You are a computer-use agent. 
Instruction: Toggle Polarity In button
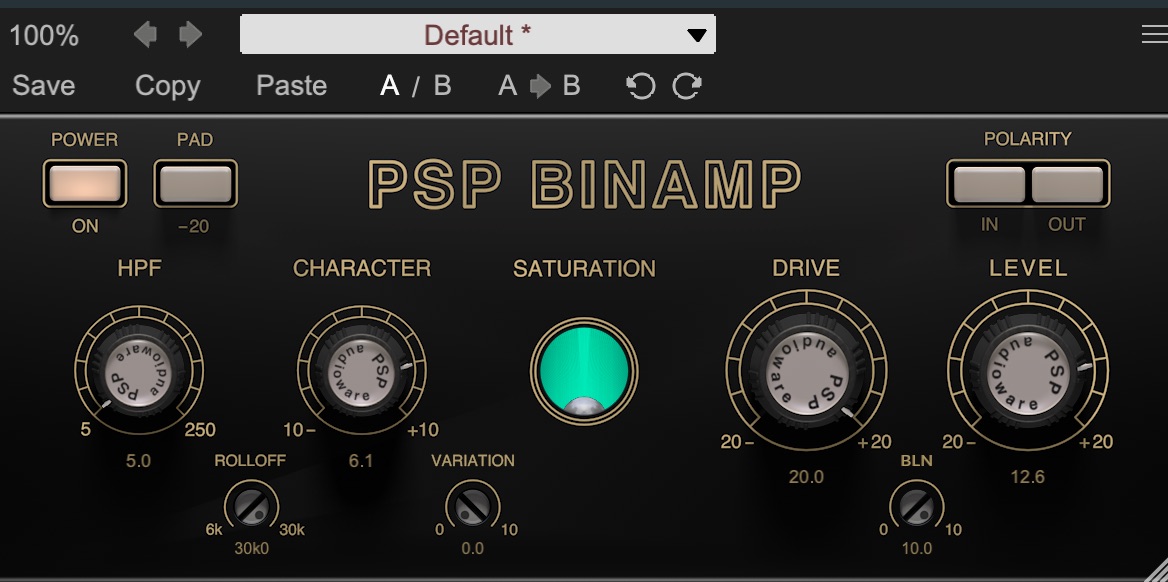tap(989, 184)
